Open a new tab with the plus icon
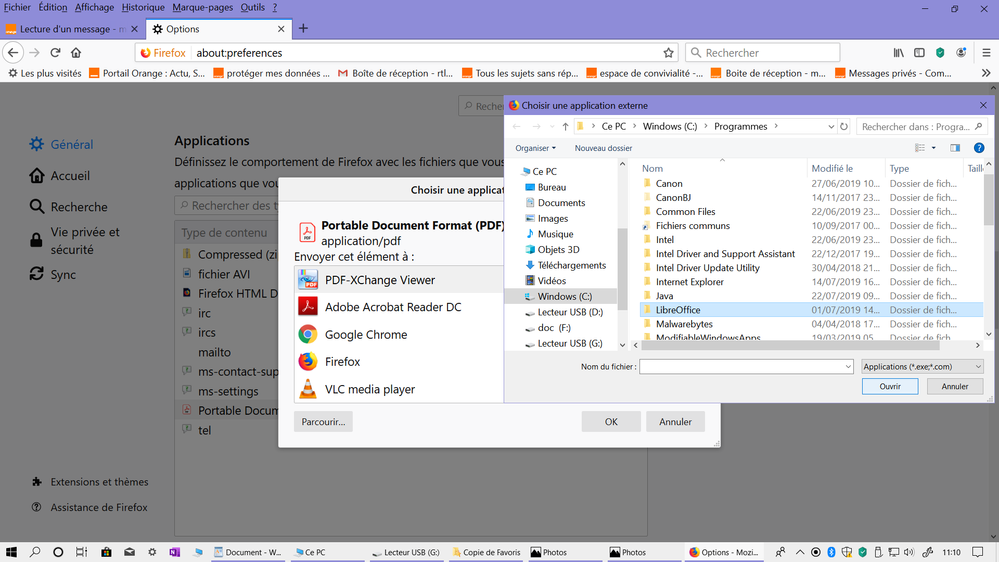The height and width of the screenshot is (562, 999). coord(303,28)
